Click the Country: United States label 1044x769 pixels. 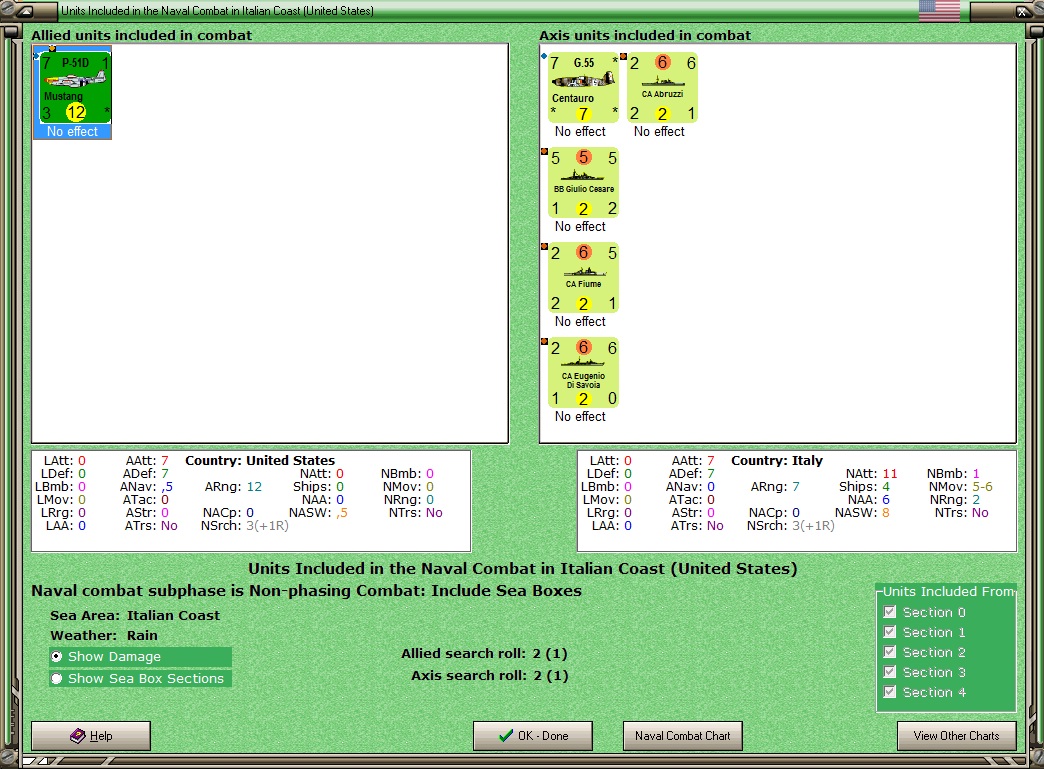tap(260, 461)
